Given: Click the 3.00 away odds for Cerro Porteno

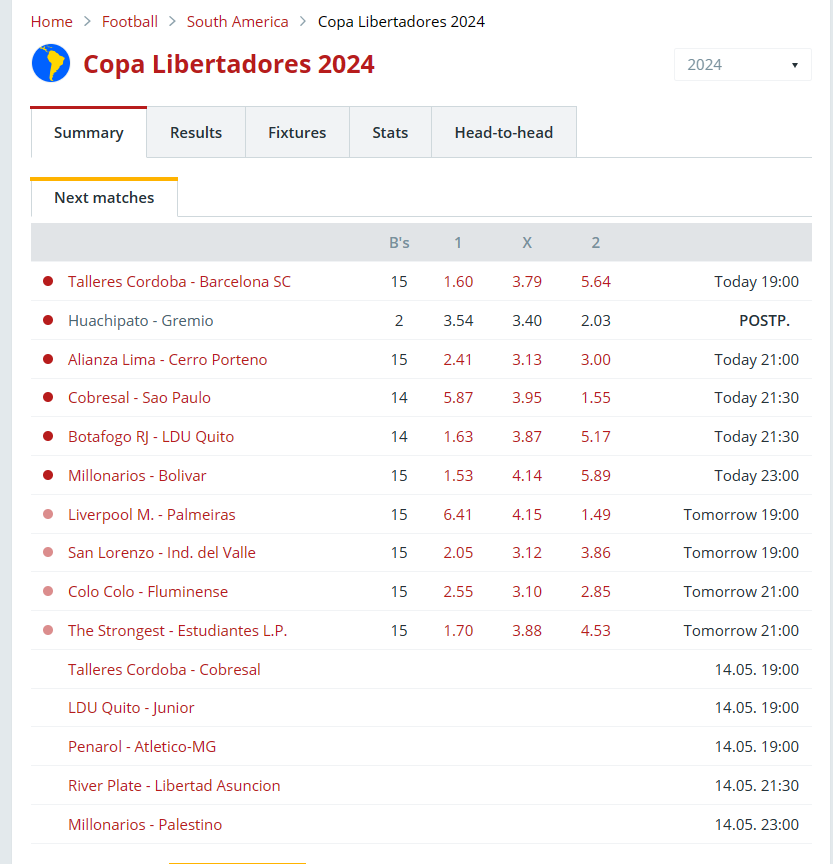Looking at the screenshot, I should pos(596,359).
